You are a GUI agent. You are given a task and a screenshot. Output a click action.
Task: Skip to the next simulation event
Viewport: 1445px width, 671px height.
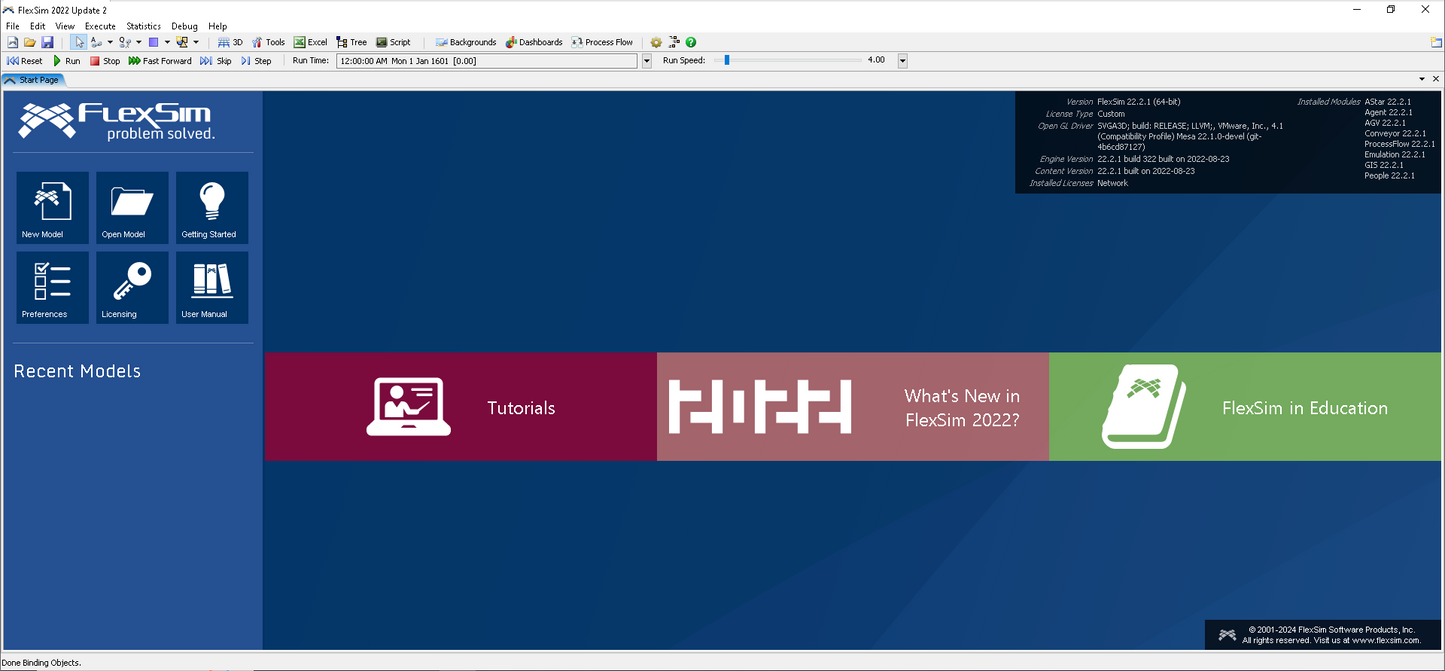tap(216, 61)
